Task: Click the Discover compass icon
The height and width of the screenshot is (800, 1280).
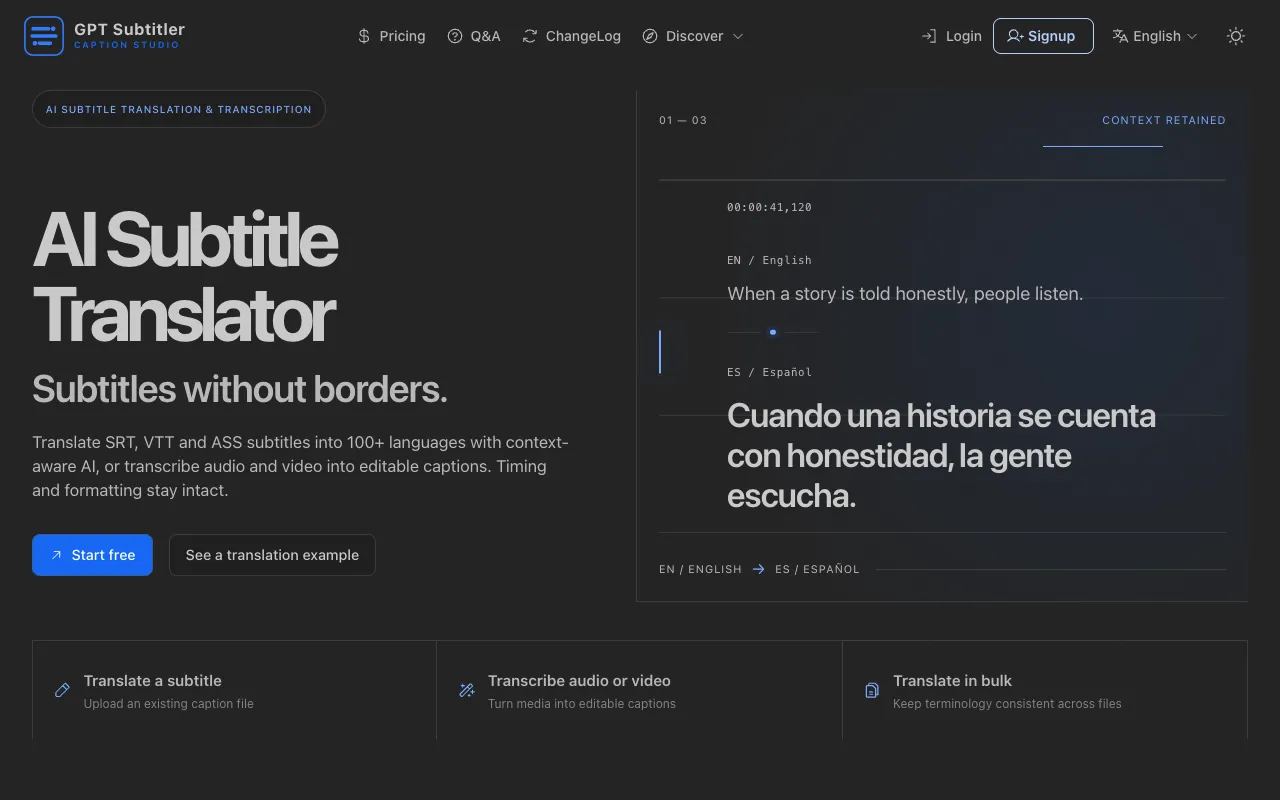Action: coord(650,36)
